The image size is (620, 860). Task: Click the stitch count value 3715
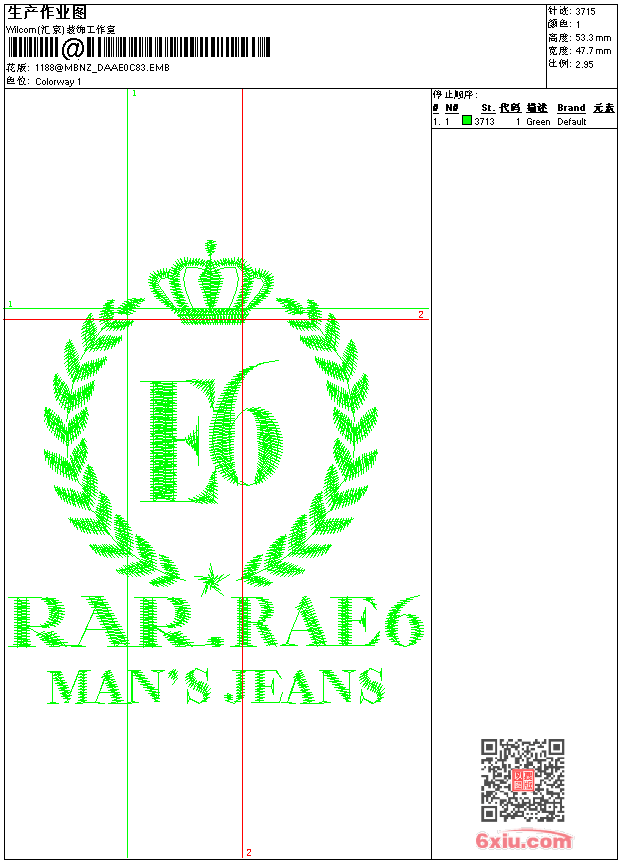pyautogui.click(x=585, y=11)
